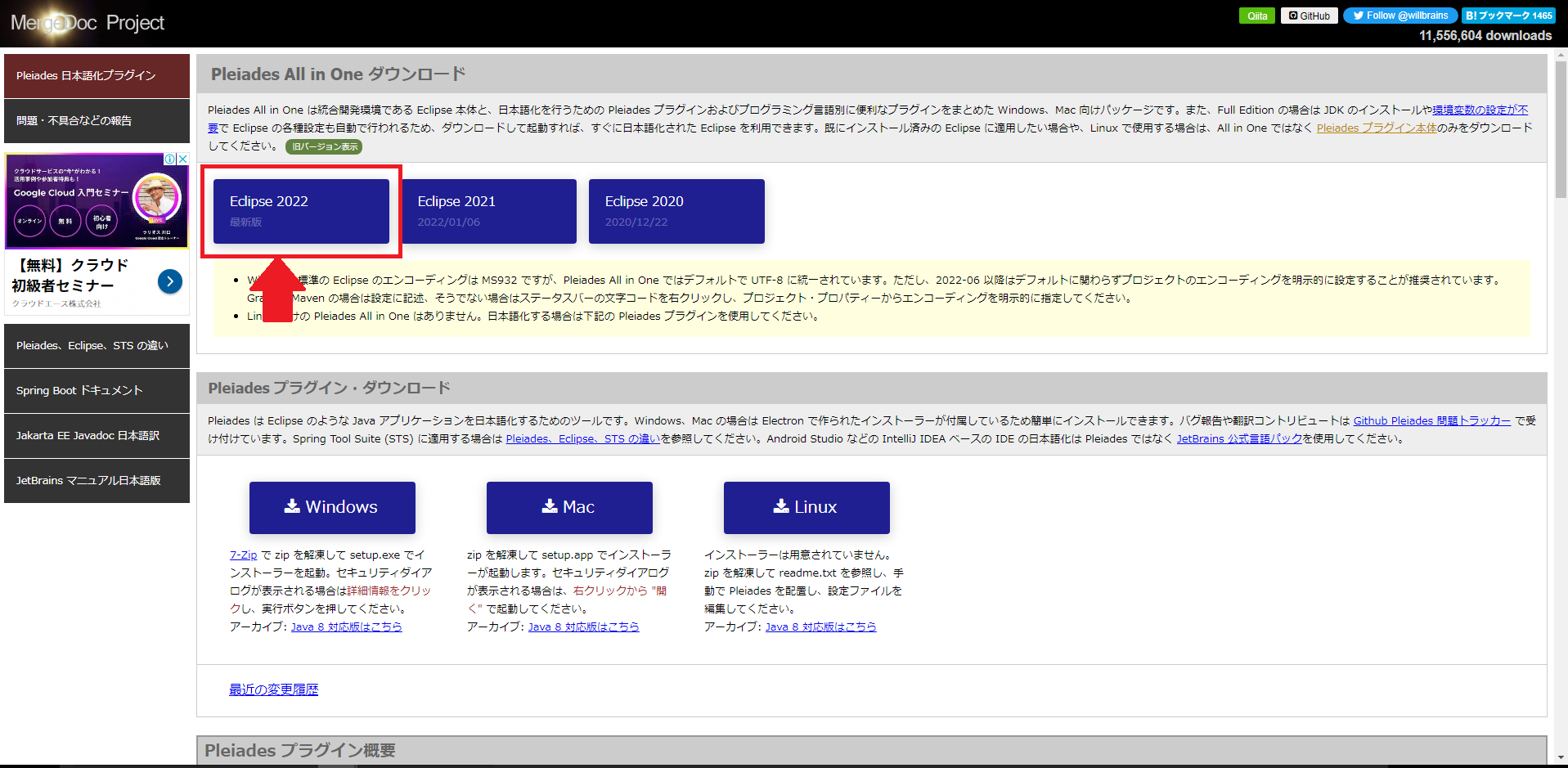
Task: Click the Google Cloud seminar ad banner
Action: click(x=97, y=201)
